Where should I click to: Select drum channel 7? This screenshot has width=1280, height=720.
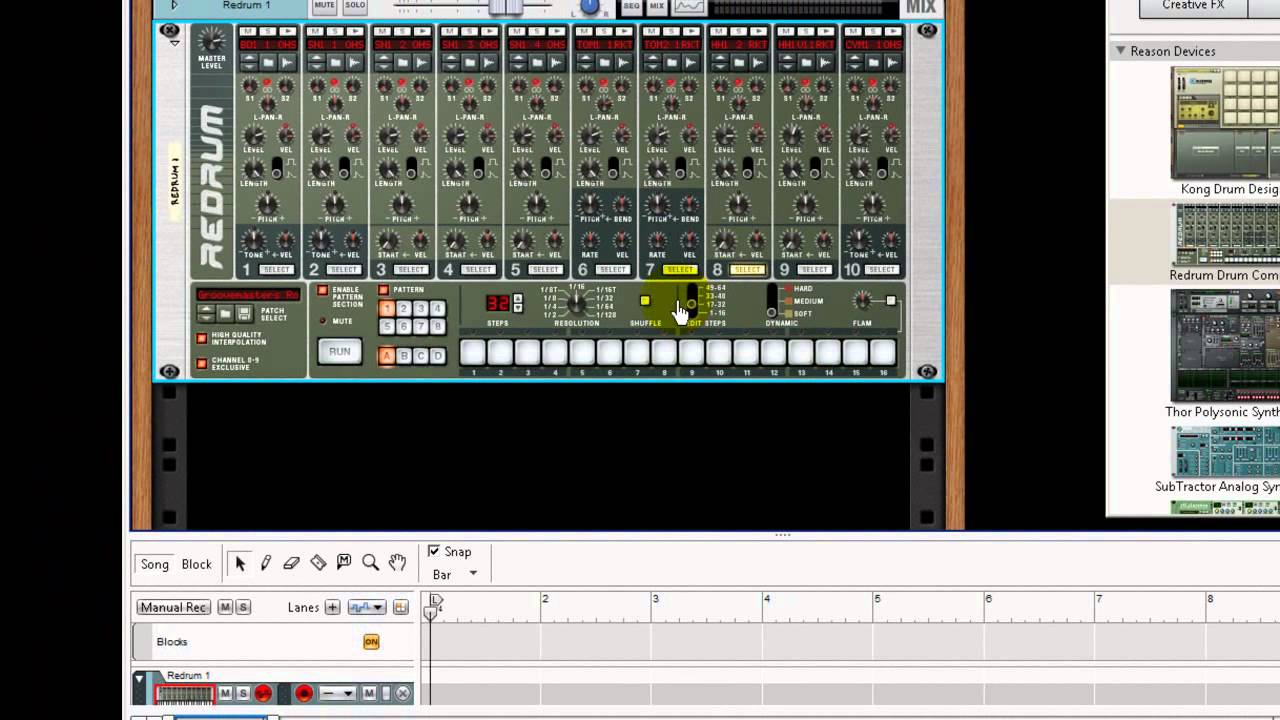click(x=680, y=270)
